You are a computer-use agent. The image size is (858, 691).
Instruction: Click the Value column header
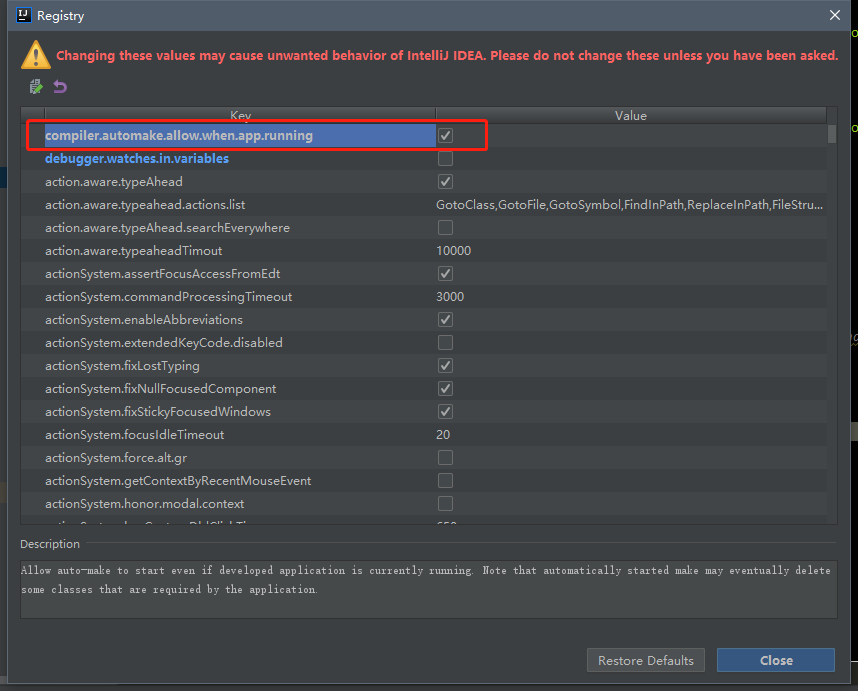[631, 115]
